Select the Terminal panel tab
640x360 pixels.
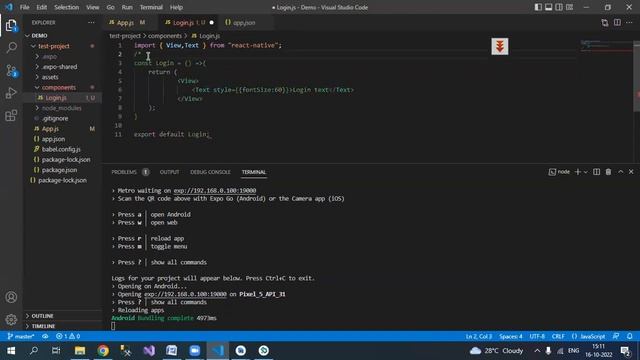coord(253,172)
